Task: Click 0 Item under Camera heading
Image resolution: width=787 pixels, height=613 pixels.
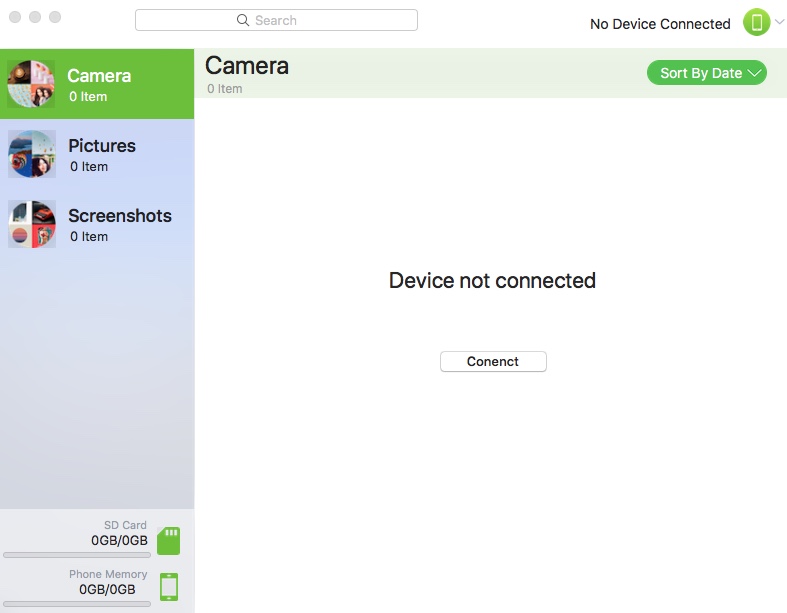Action: click(224, 89)
